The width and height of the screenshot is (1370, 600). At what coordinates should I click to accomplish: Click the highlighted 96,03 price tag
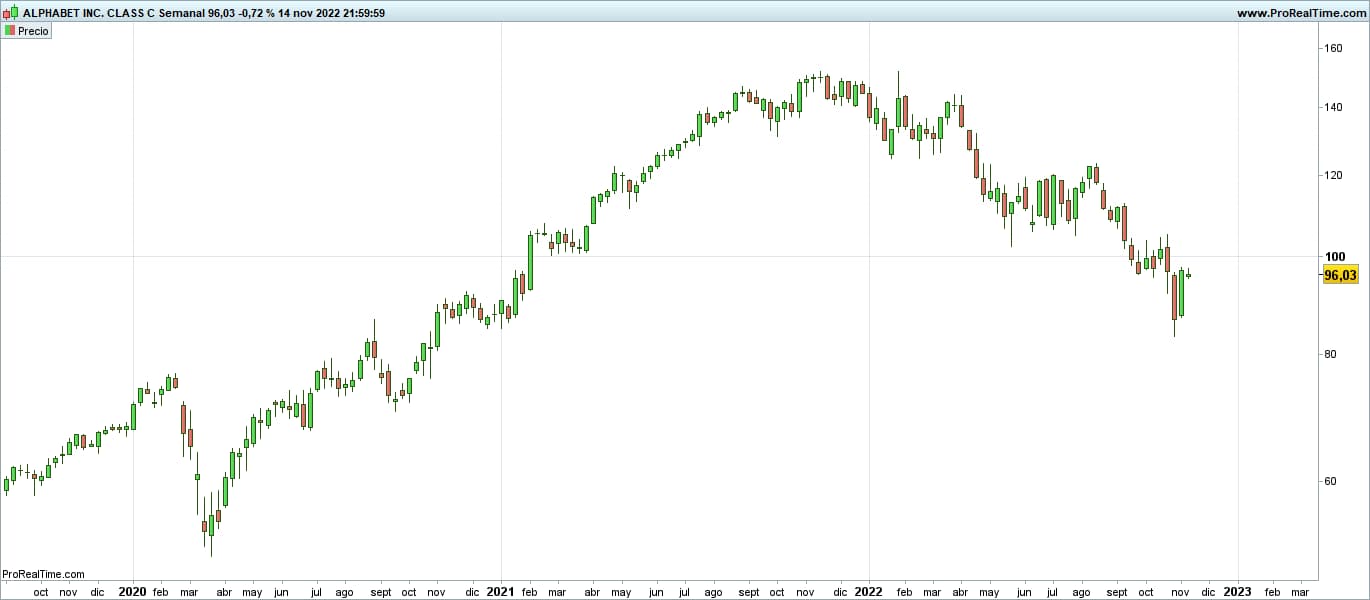tap(1340, 274)
